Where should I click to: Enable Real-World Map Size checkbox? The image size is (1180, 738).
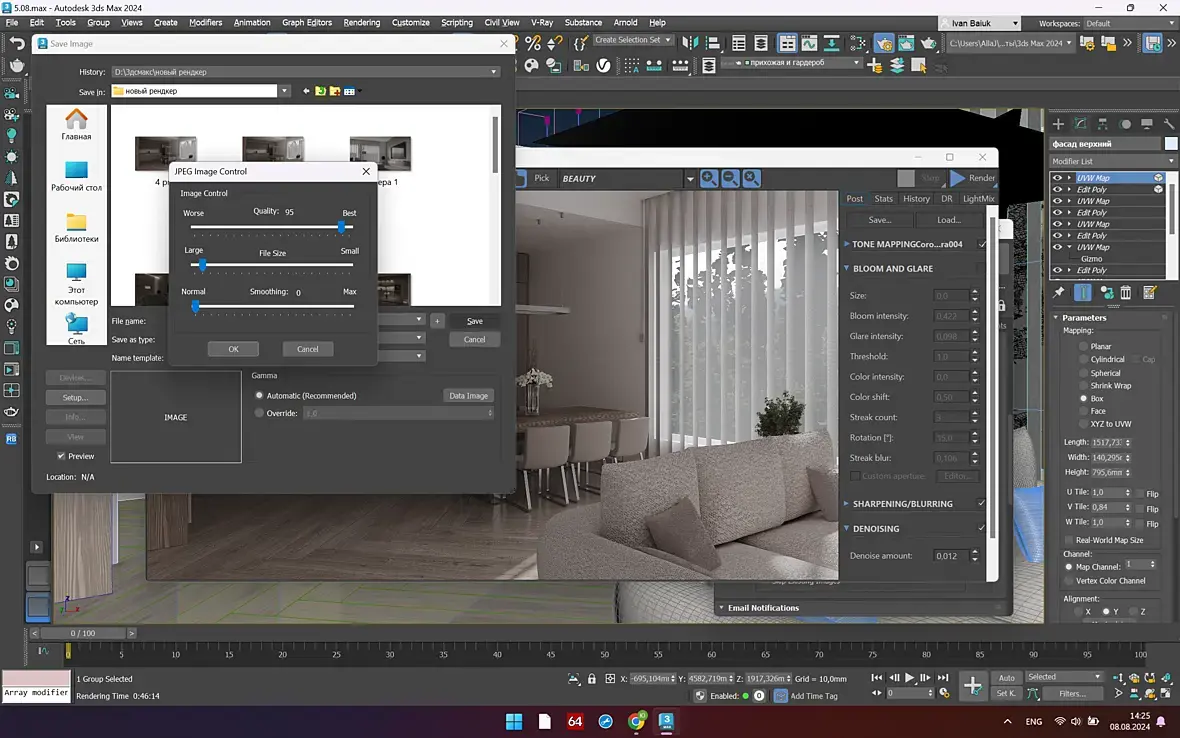1069,539
